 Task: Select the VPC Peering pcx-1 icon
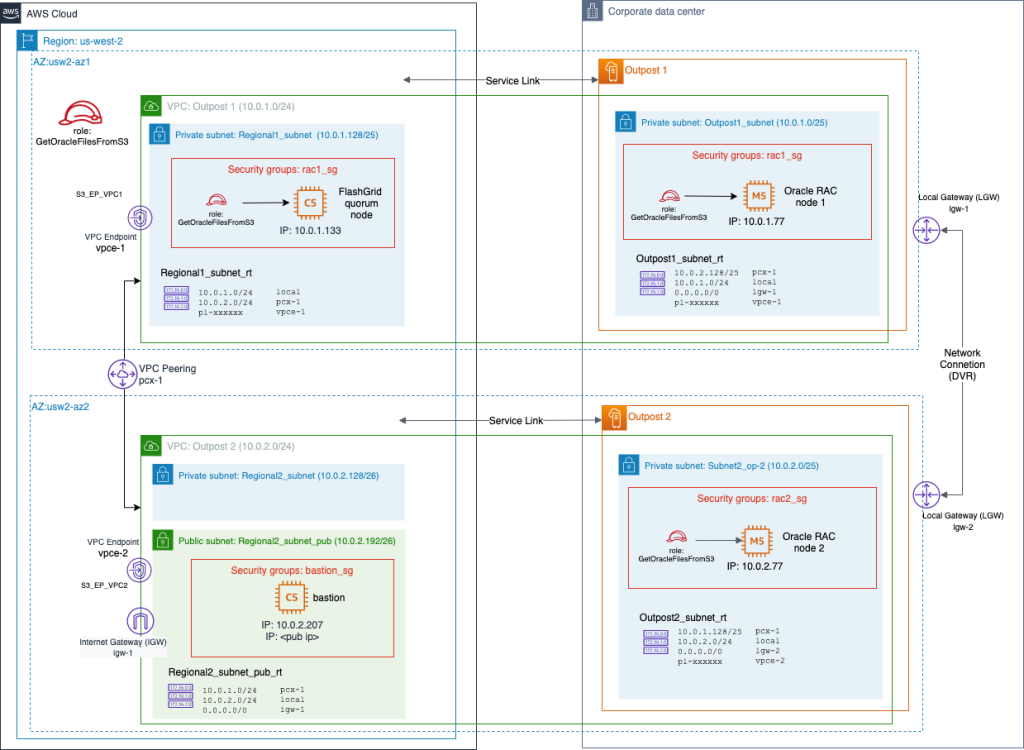pyautogui.click(x=122, y=373)
